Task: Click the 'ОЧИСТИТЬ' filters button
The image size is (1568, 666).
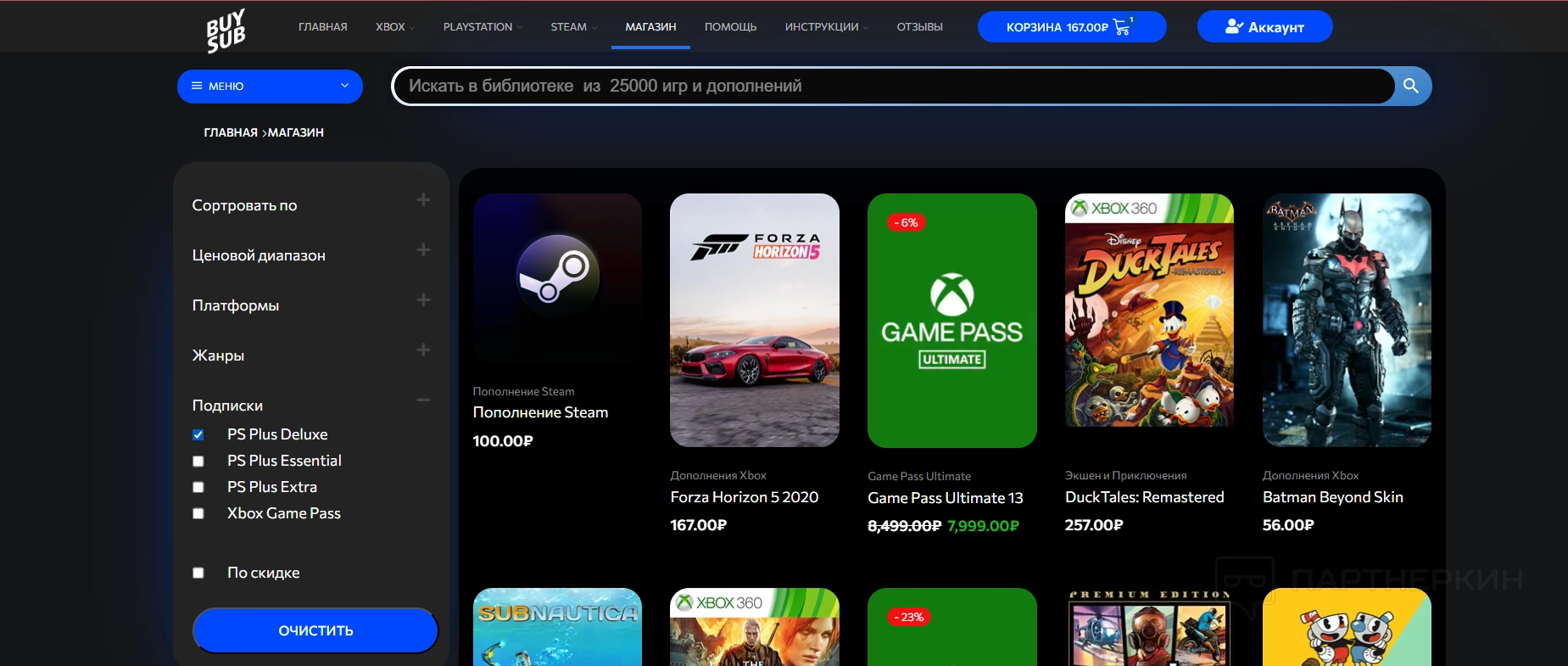Action: click(x=315, y=630)
